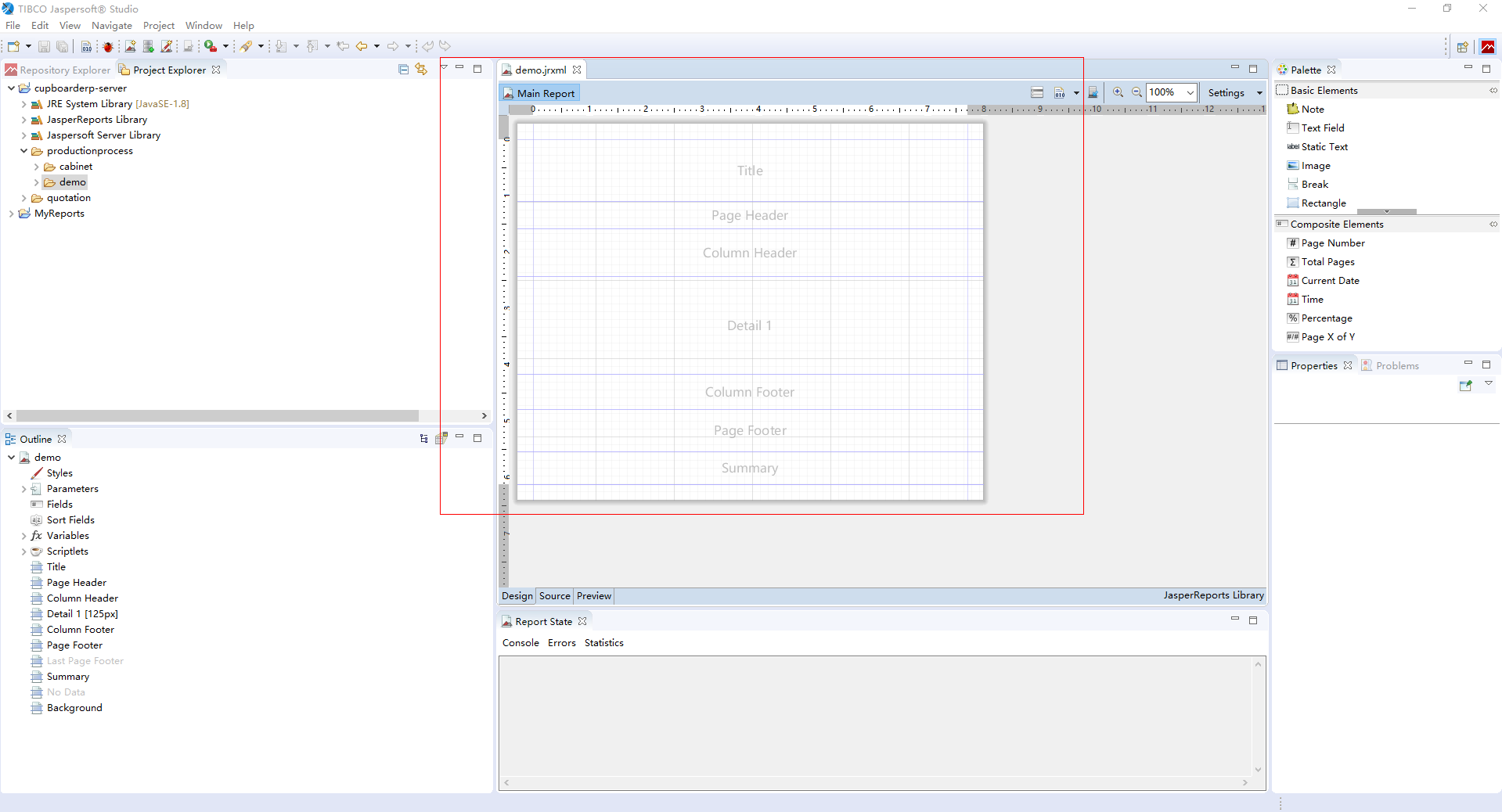Image resolution: width=1502 pixels, height=812 pixels.
Task: Click the Save toolbar icon
Action: (x=44, y=47)
